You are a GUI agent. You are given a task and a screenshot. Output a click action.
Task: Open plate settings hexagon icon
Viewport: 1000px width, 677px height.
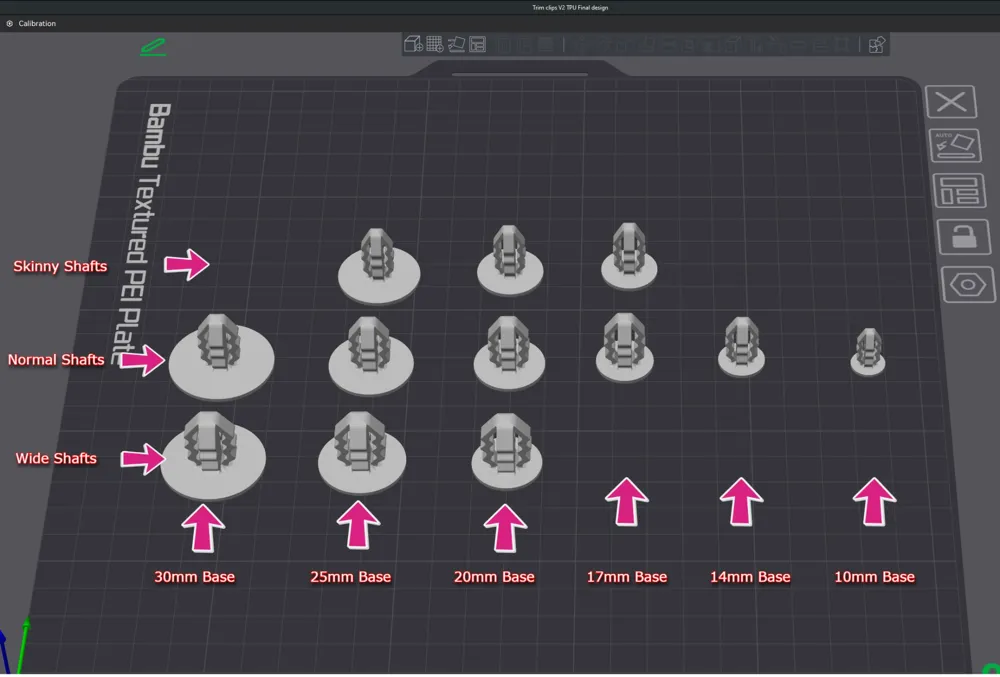968,284
